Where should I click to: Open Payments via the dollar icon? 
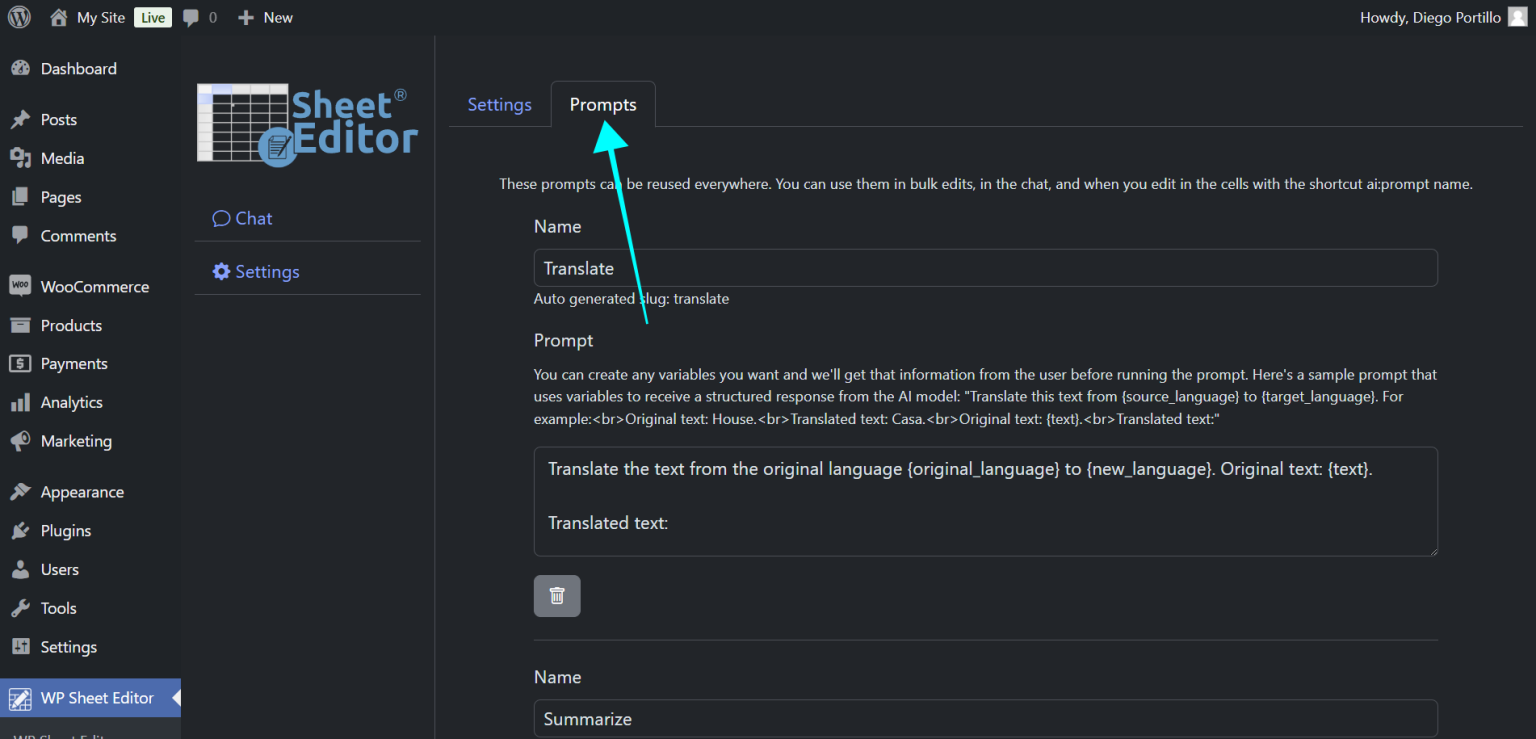[x=21, y=363]
